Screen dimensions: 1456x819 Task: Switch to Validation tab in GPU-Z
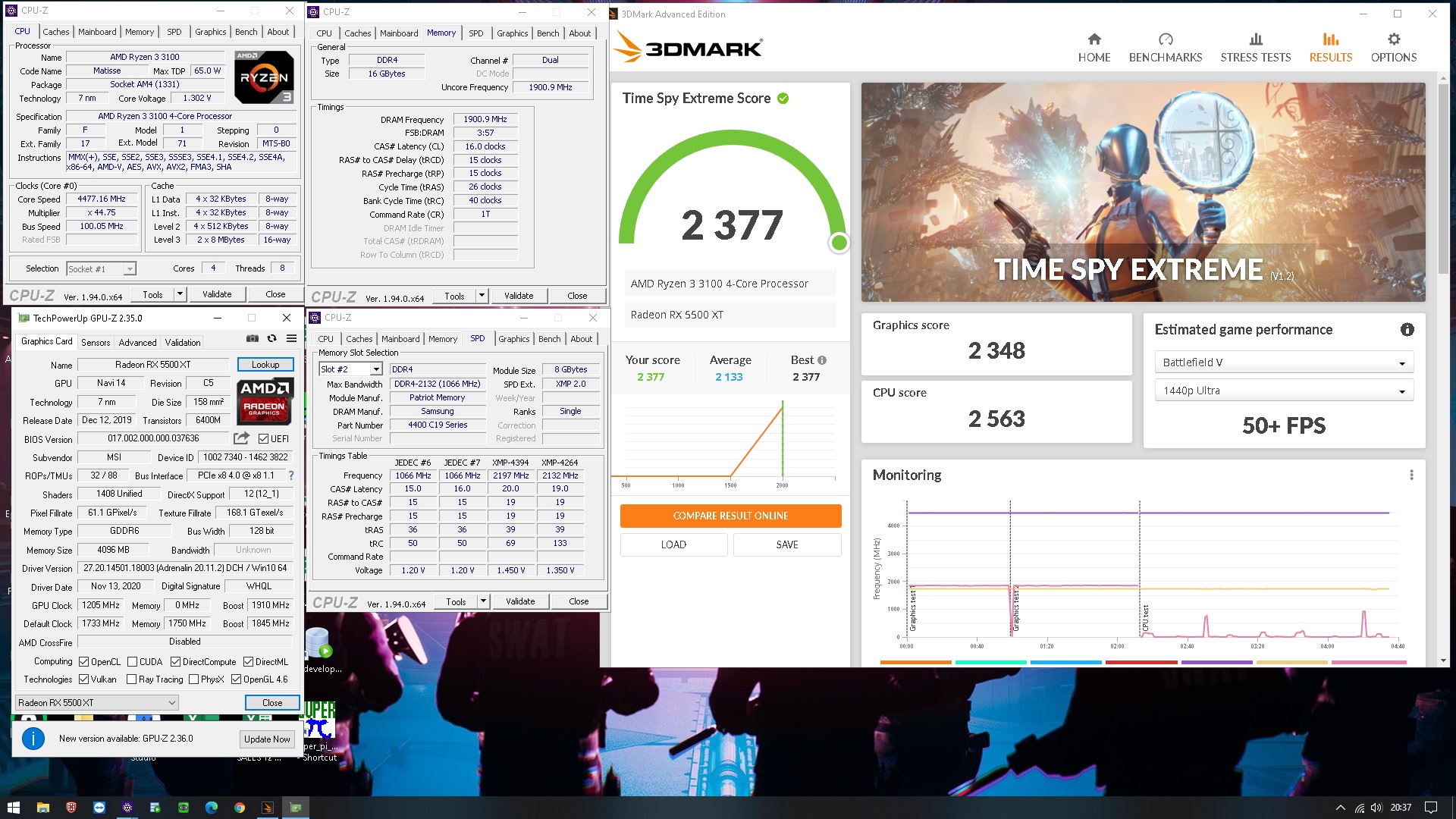point(183,342)
